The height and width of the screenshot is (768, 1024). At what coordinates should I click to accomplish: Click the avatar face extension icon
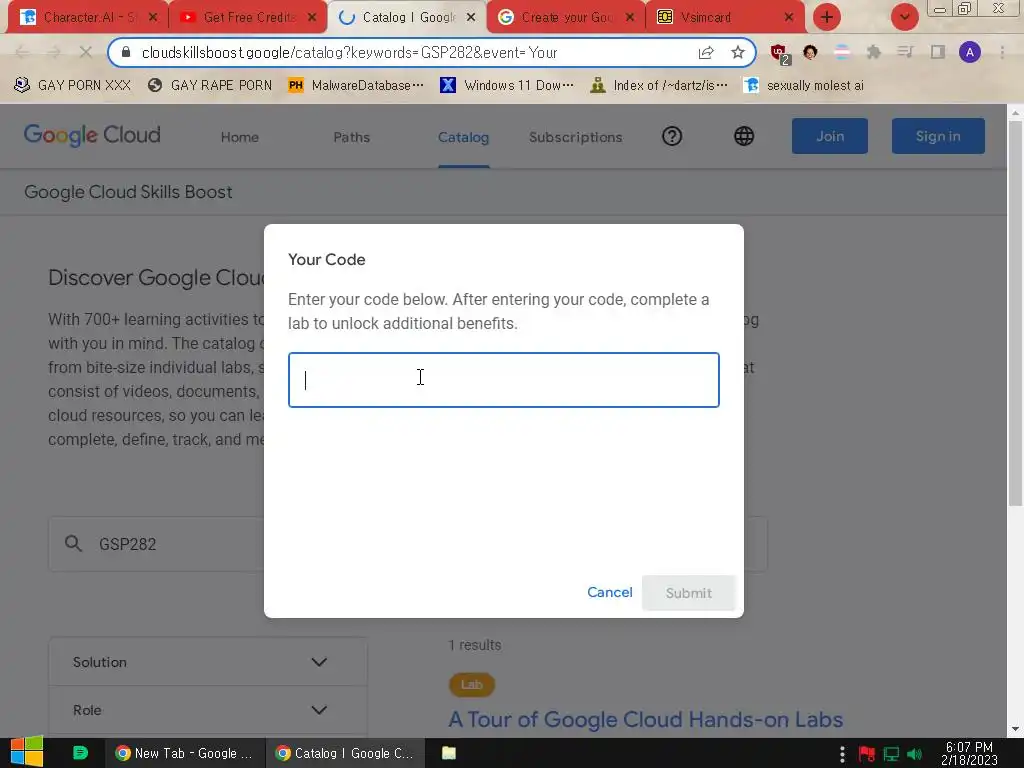click(x=810, y=52)
